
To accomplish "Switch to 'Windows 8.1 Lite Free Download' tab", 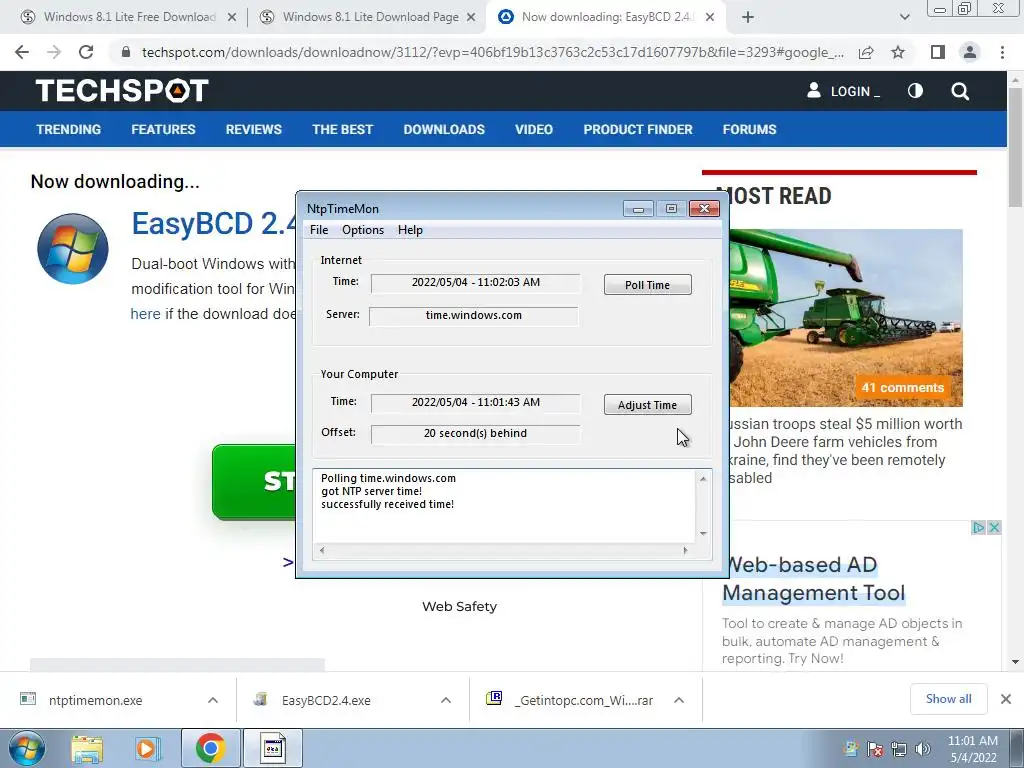I will click(x=129, y=18).
